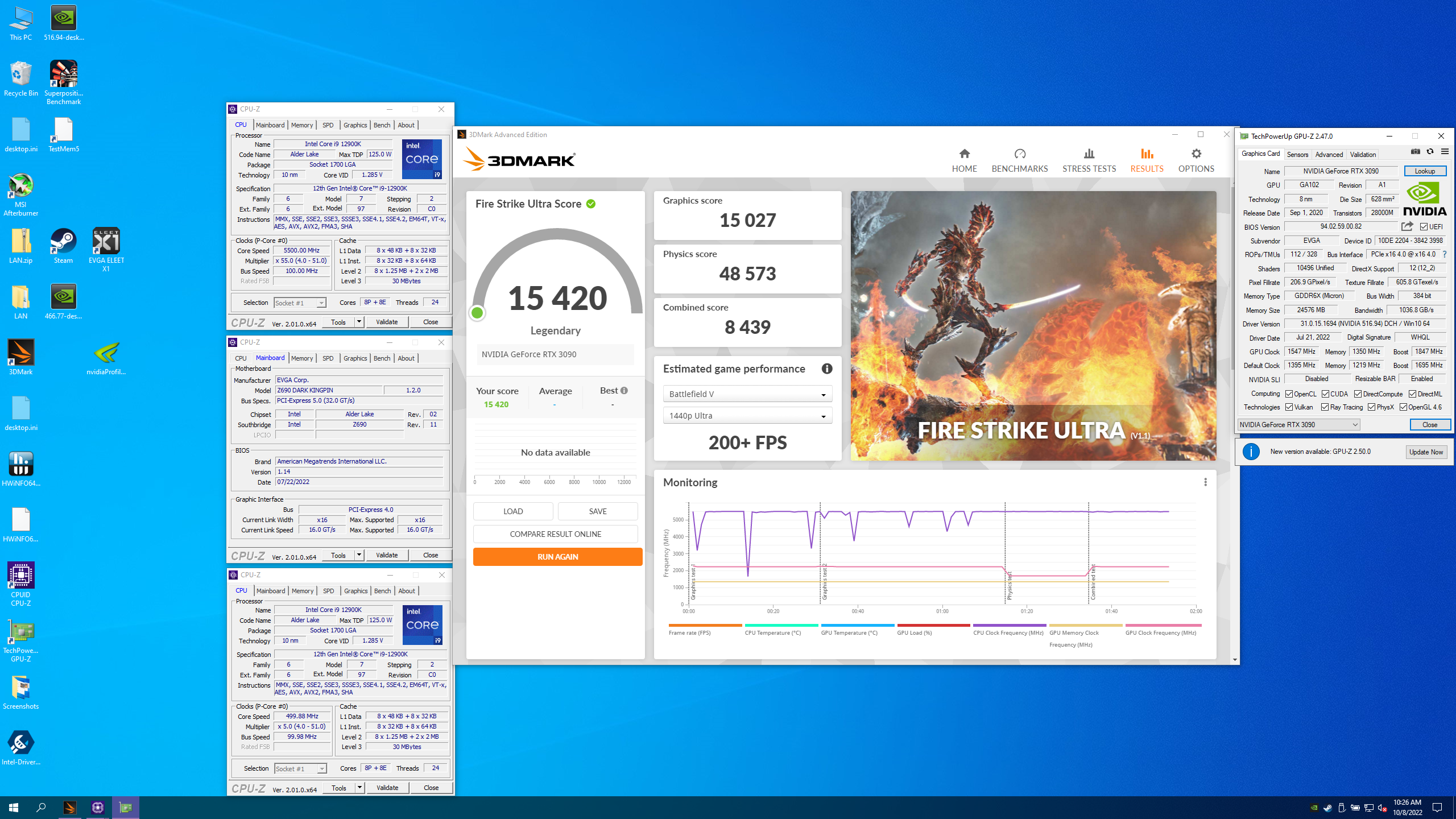Click the Best score info icon

click(624, 391)
